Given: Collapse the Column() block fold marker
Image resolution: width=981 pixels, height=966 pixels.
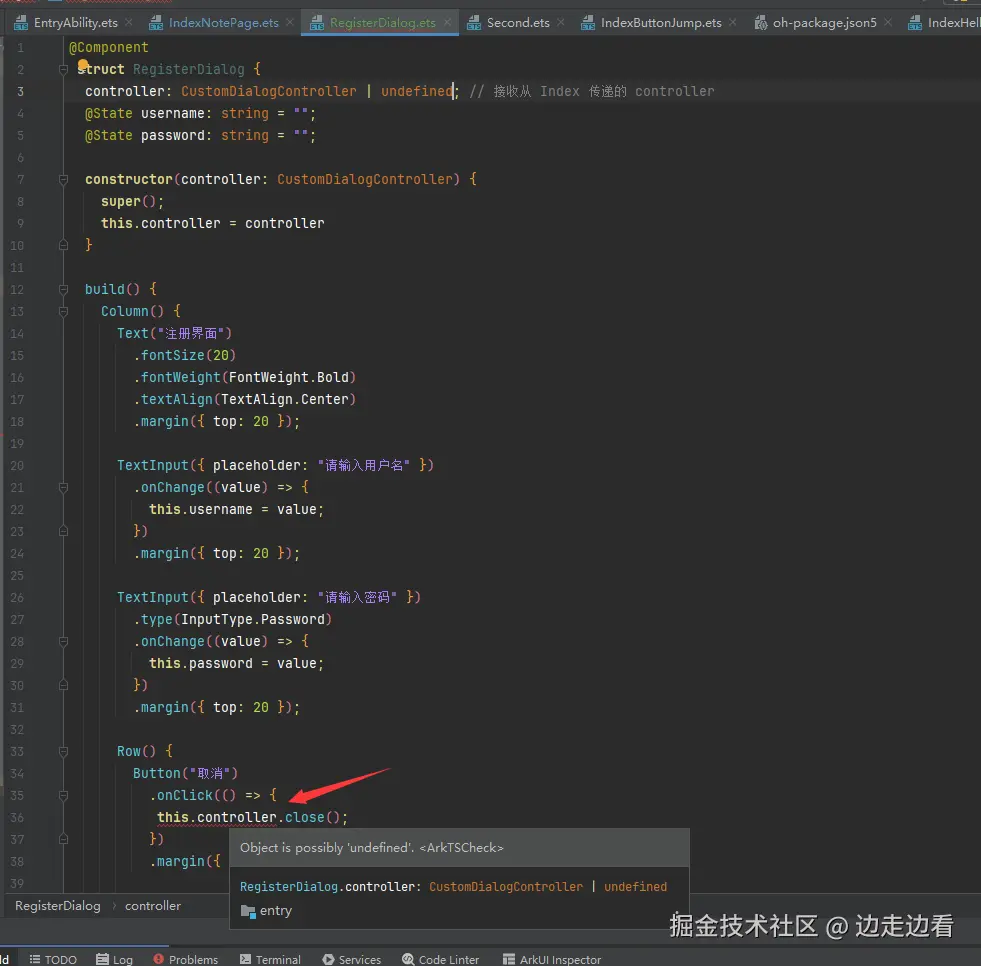Looking at the screenshot, I should click(63, 311).
